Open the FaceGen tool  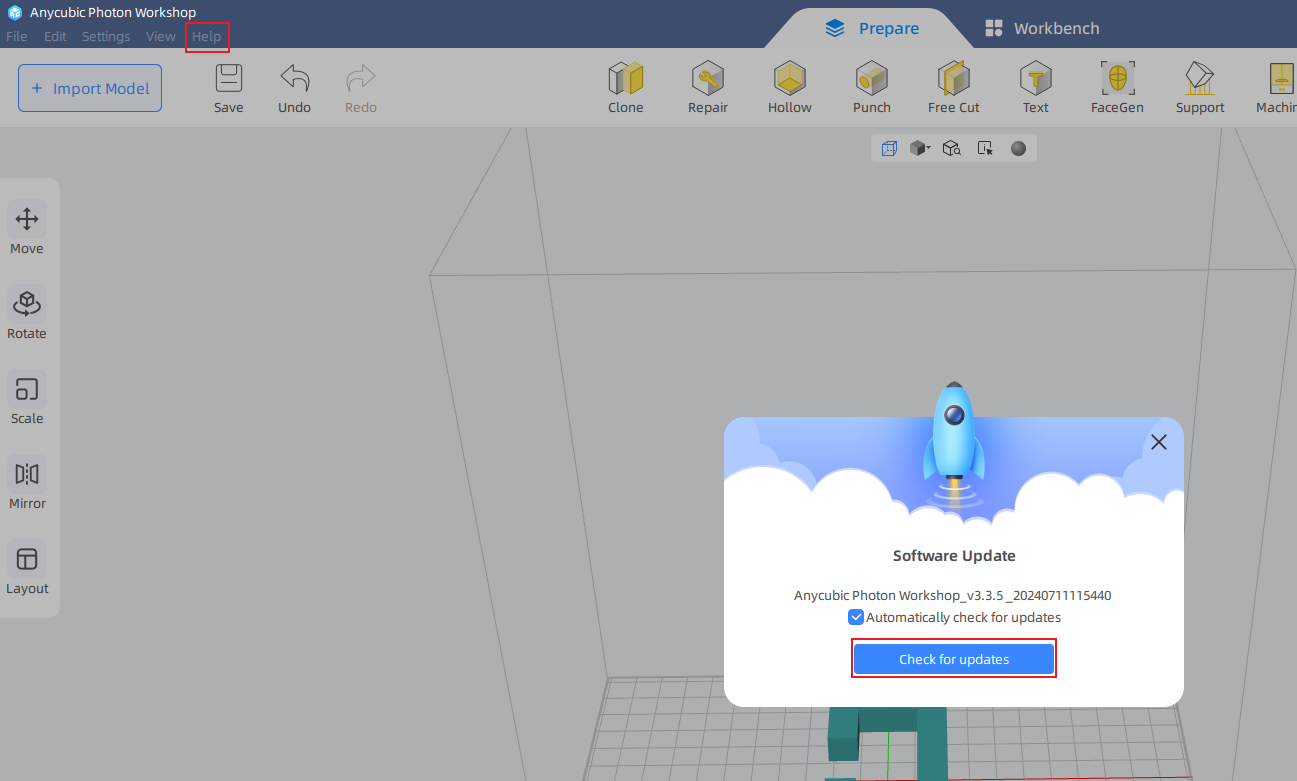[1117, 88]
